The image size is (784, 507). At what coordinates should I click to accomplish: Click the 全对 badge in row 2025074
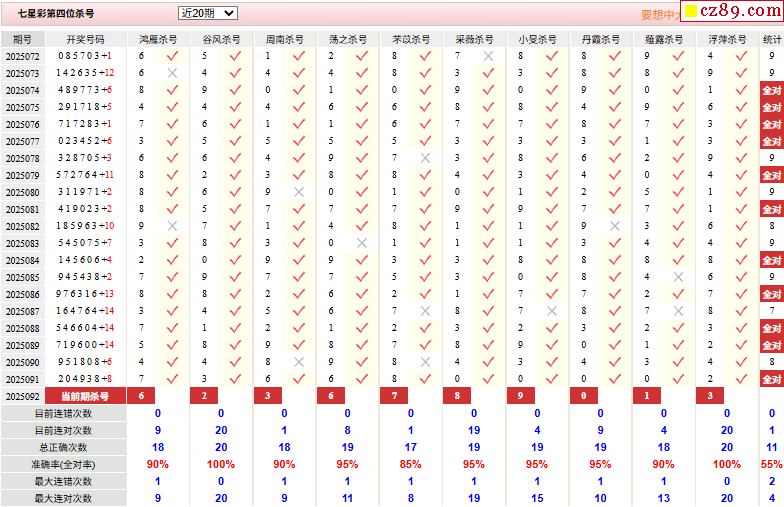pos(772,90)
